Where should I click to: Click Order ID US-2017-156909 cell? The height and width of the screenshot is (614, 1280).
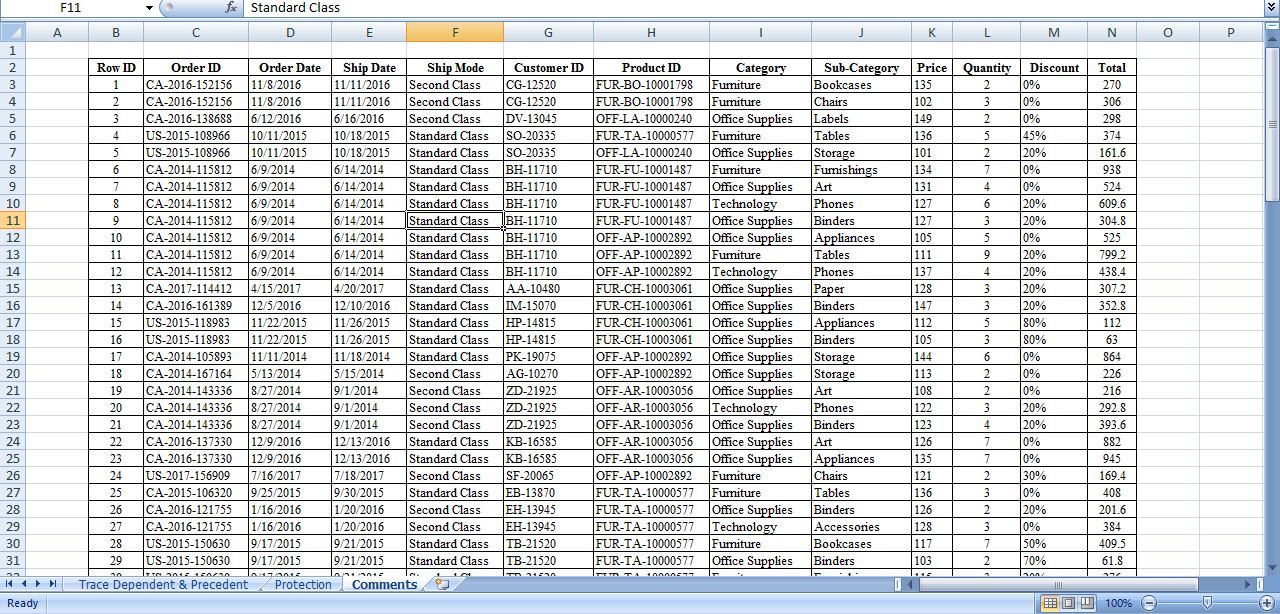(x=196, y=475)
